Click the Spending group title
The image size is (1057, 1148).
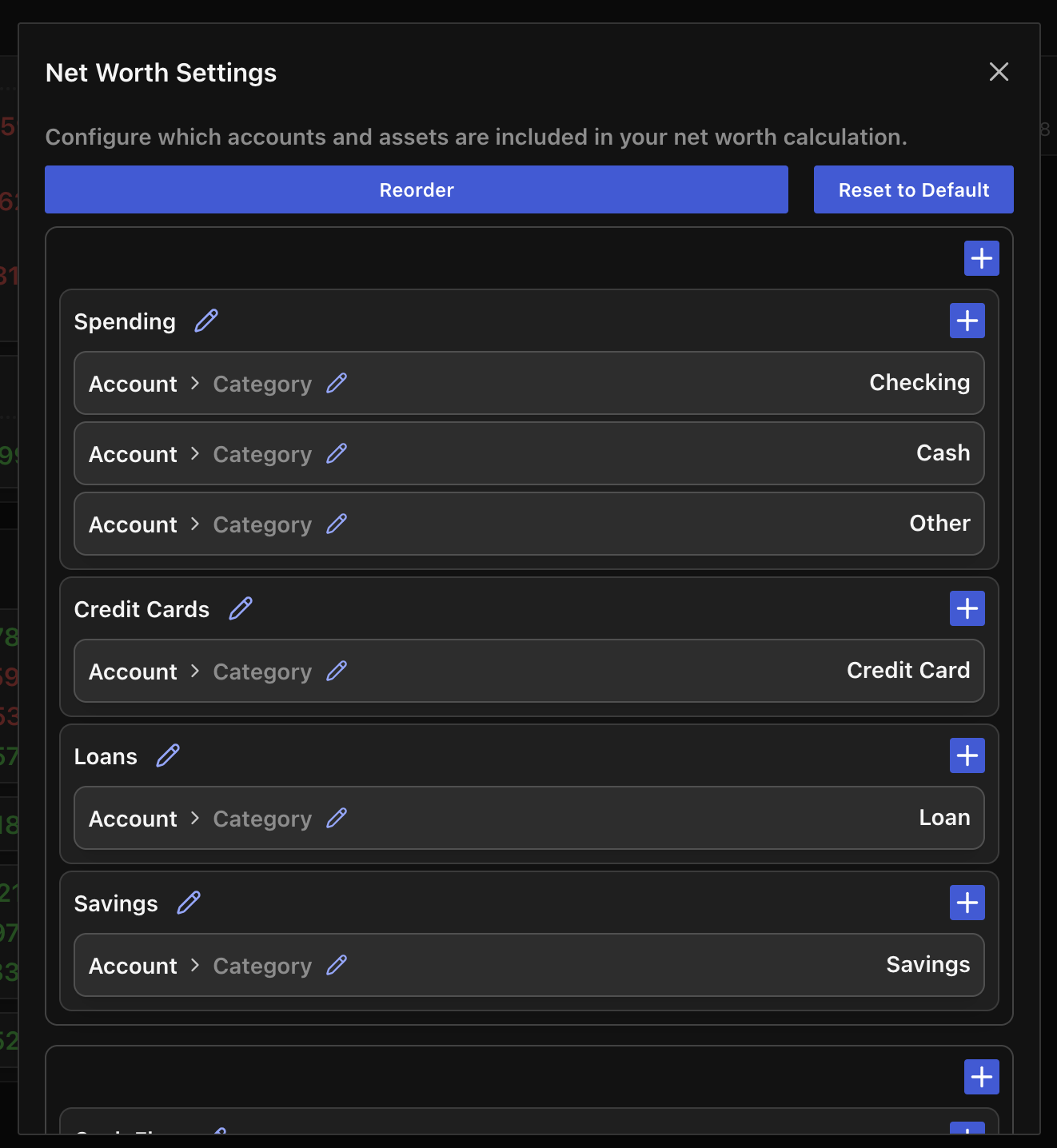(125, 321)
